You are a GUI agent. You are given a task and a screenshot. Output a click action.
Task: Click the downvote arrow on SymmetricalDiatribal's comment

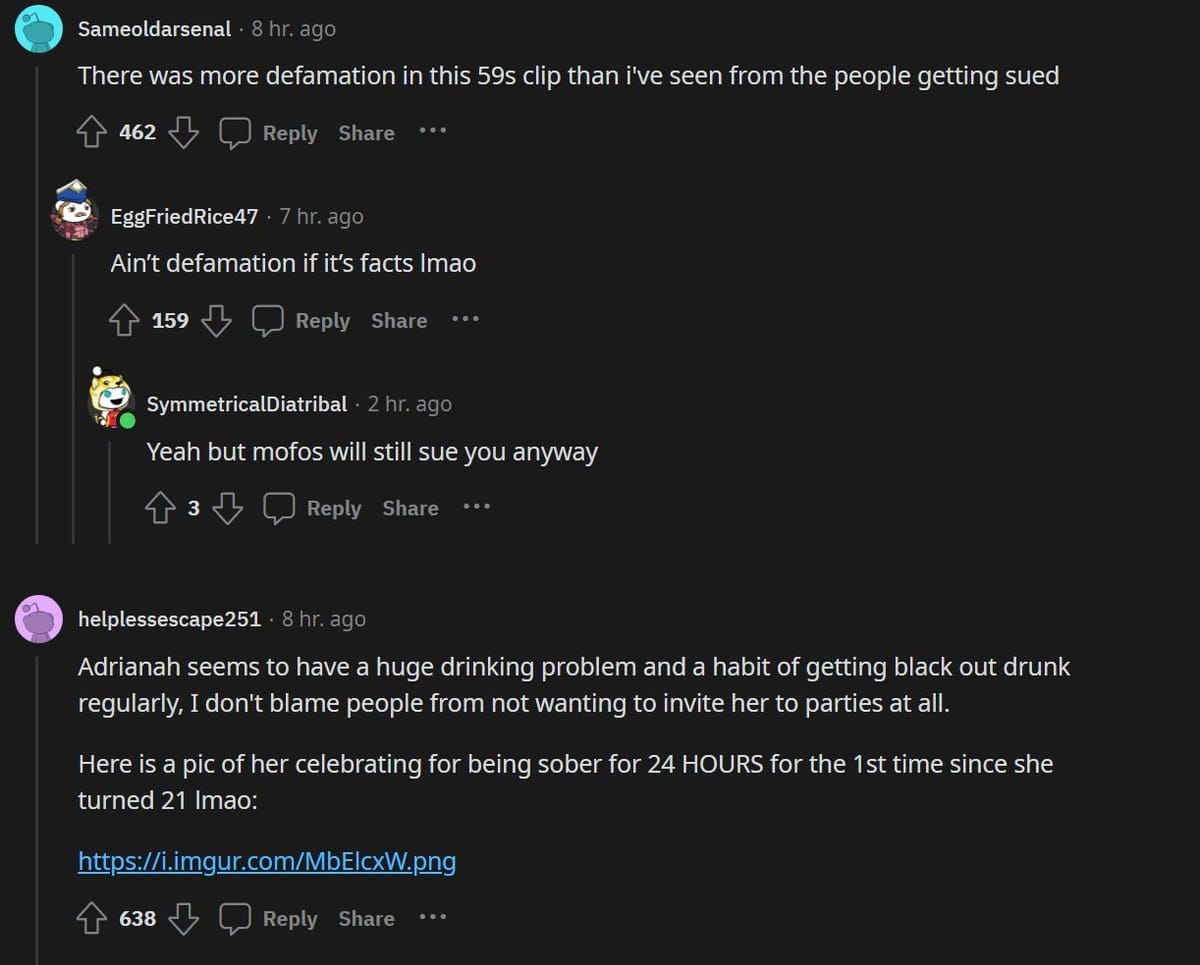click(229, 507)
